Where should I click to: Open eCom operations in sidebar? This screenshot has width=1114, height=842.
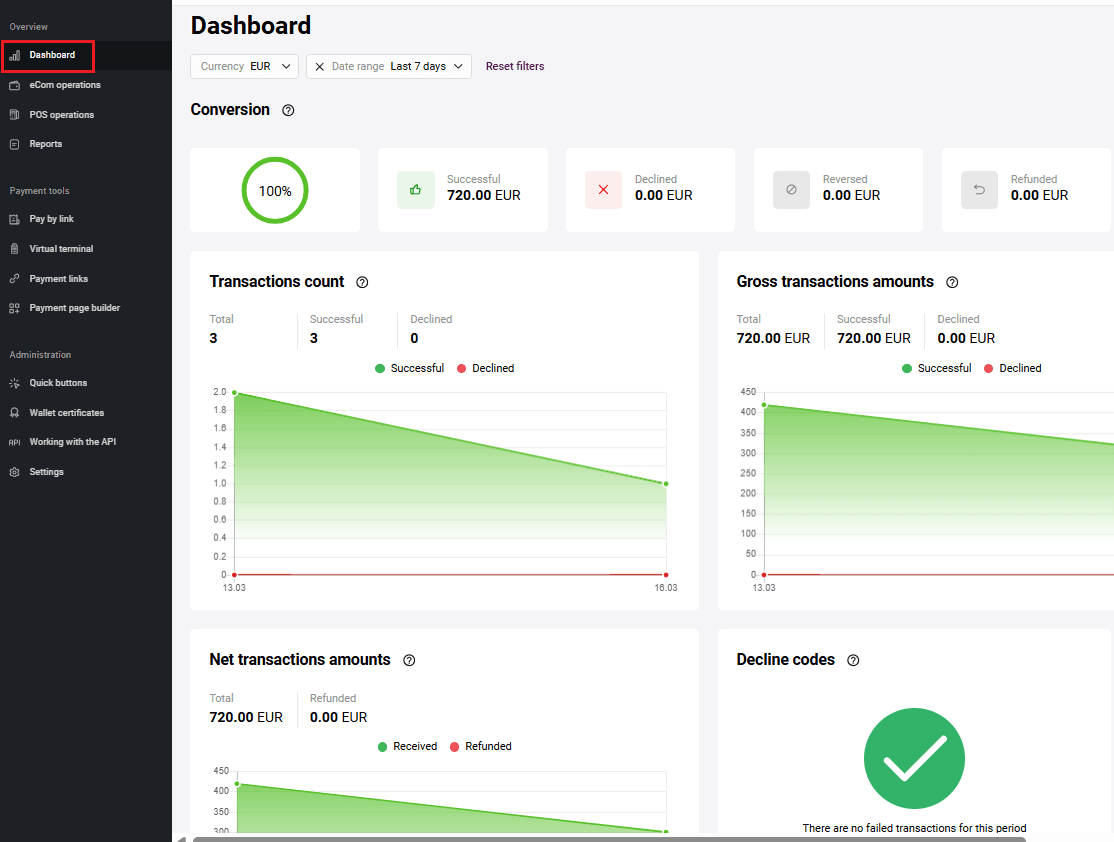pos(64,85)
